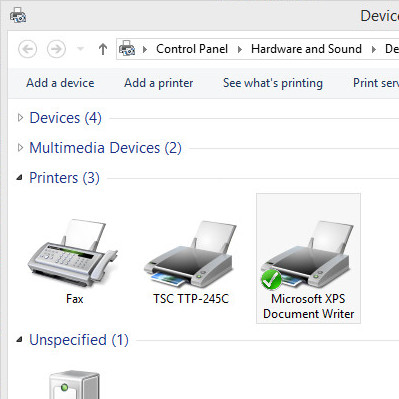Click the green default-printer checkmark badge
This screenshot has height=399, width=399.
[x=271, y=279]
